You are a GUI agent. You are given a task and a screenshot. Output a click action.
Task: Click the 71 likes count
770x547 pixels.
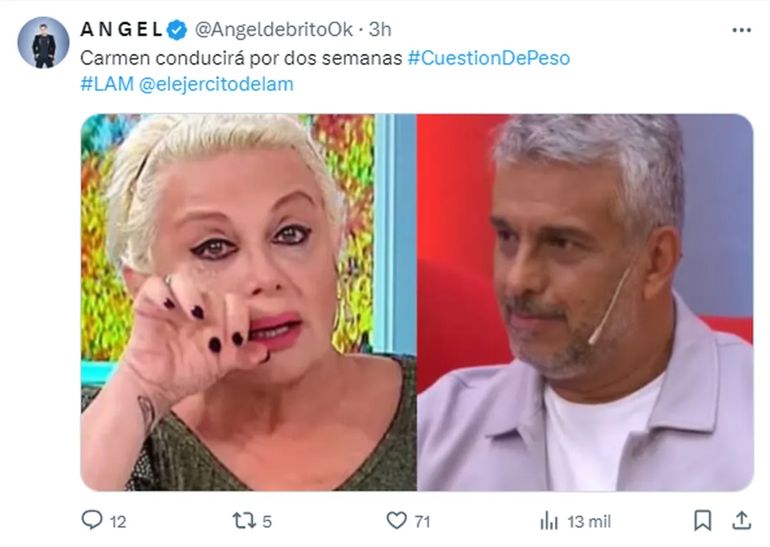pyautogui.click(x=422, y=521)
